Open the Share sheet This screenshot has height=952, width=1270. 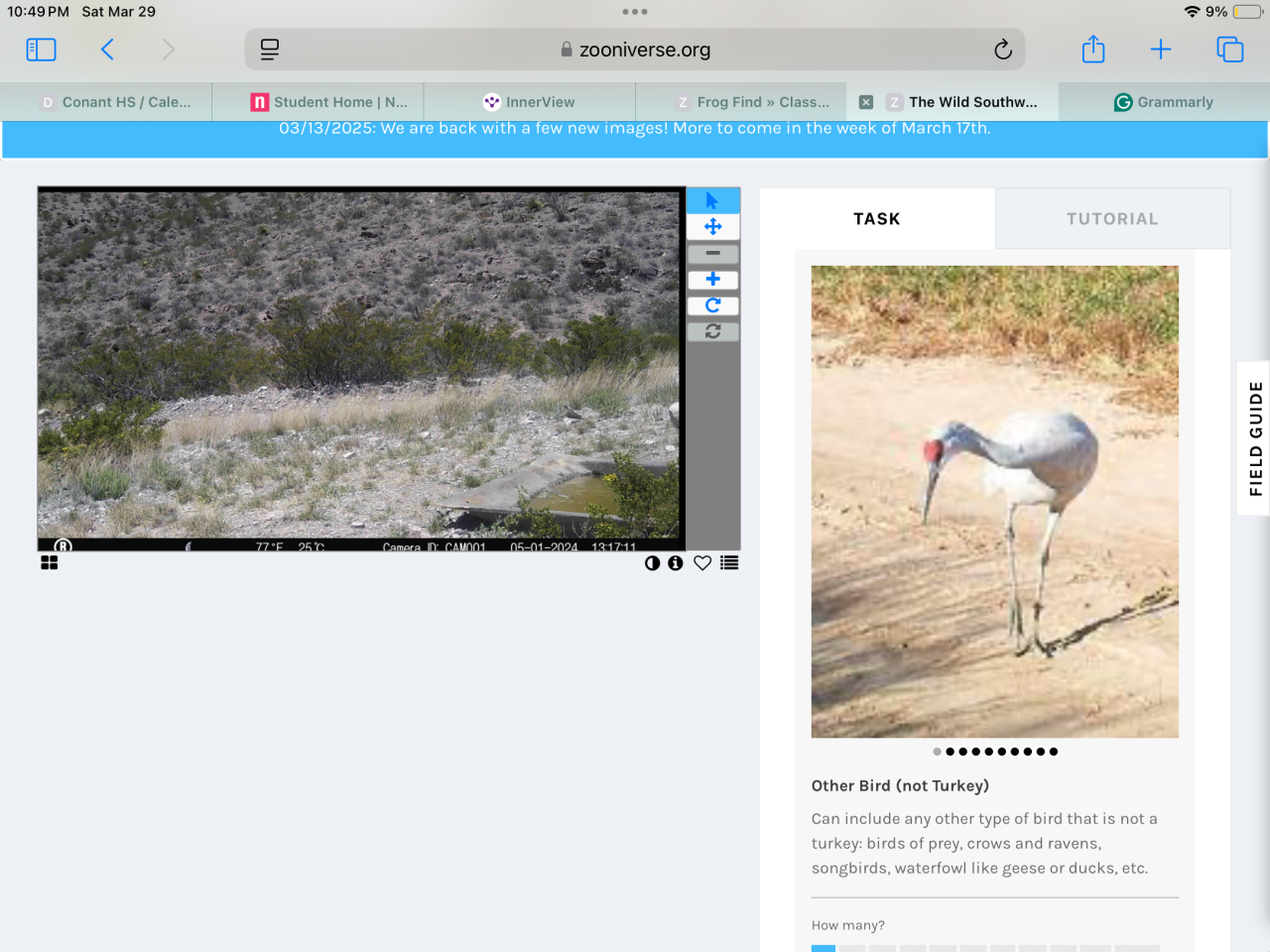tap(1093, 50)
